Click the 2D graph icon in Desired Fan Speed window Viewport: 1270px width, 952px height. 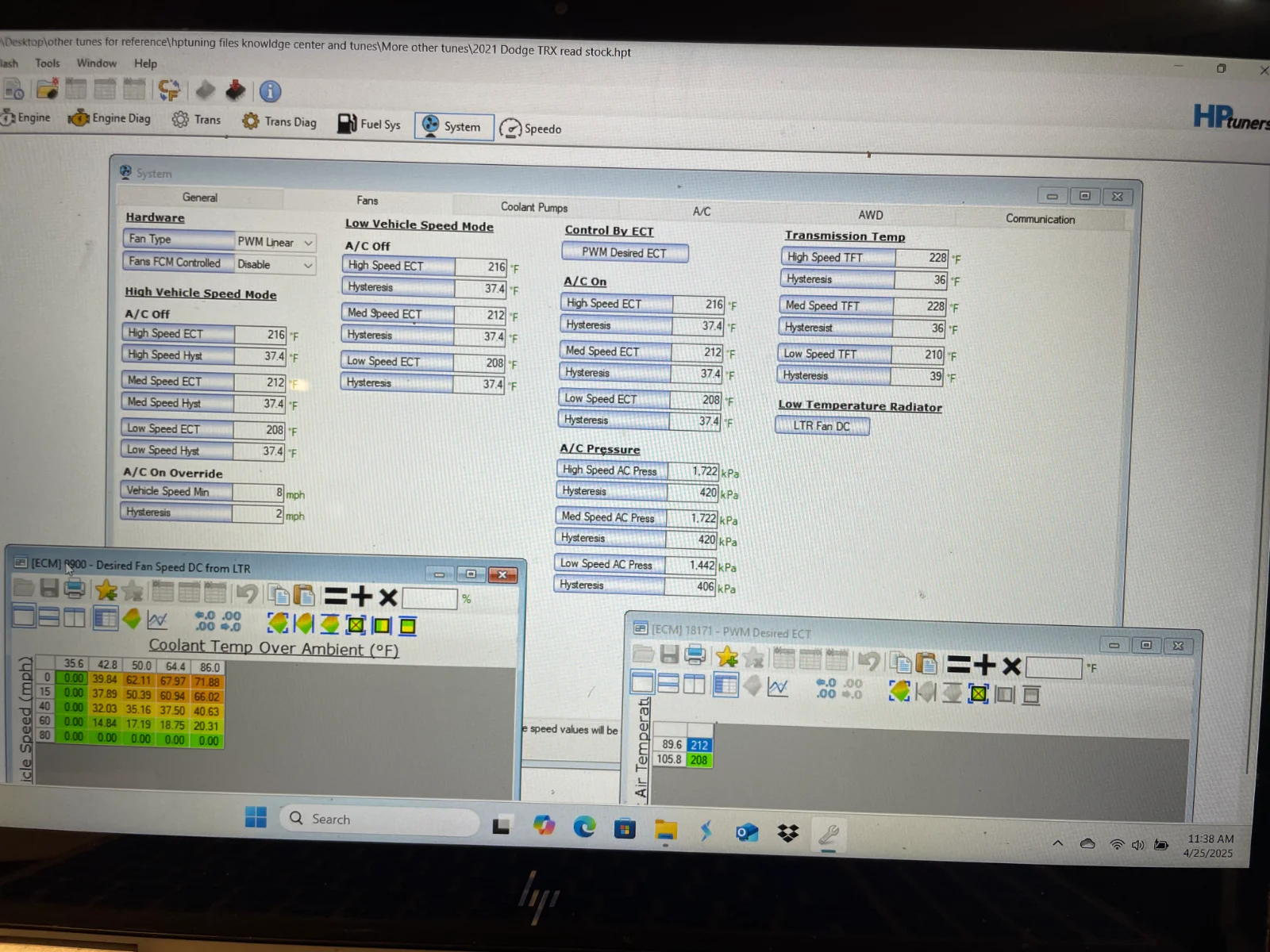(x=157, y=620)
